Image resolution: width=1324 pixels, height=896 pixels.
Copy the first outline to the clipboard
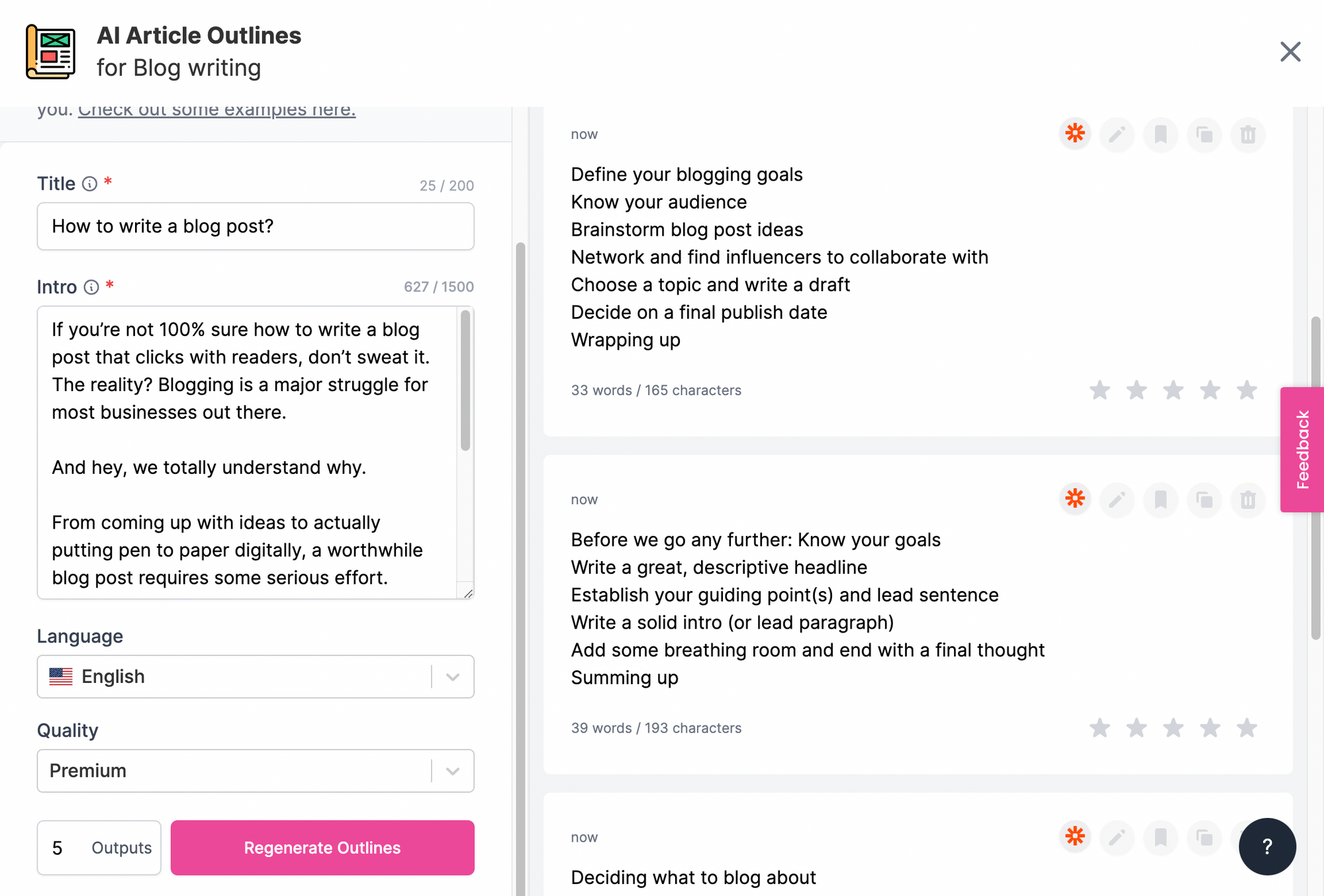1204,135
